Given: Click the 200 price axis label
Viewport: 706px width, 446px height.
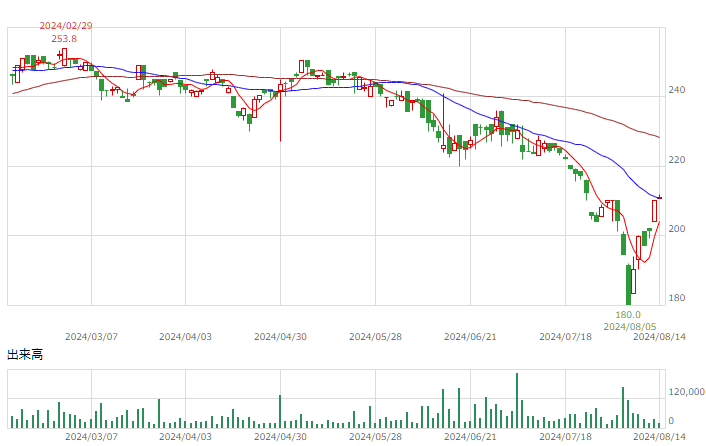Looking at the screenshot, I should click(x=677, y=229).
